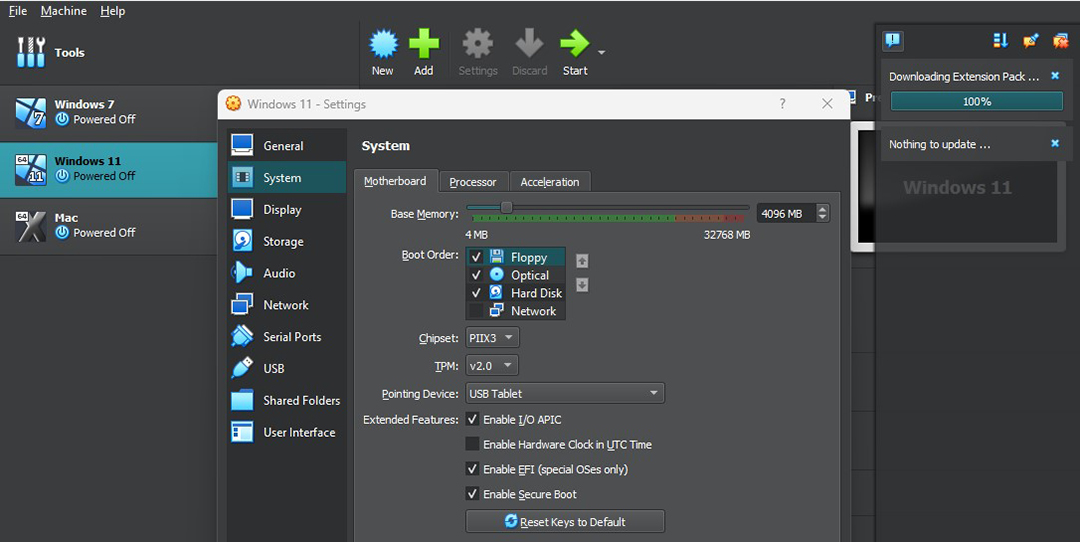This screenshot has width=1080, height=542.
Task: Disable the Enable Secure Boot checkbox
Action: click(472, 494)
